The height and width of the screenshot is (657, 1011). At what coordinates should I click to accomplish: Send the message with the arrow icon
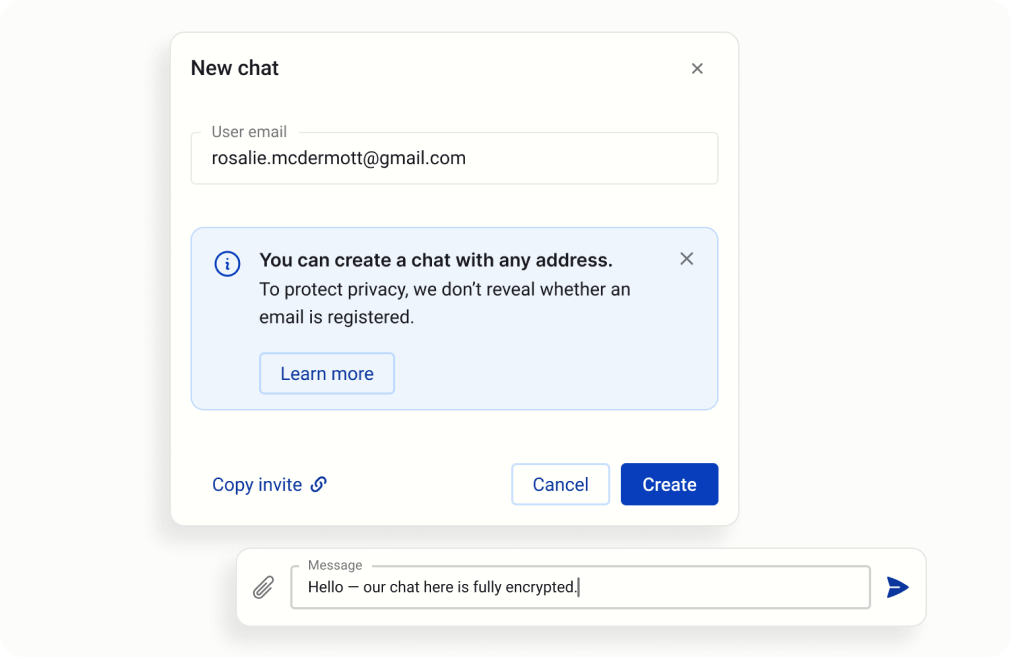coord(897,587)
